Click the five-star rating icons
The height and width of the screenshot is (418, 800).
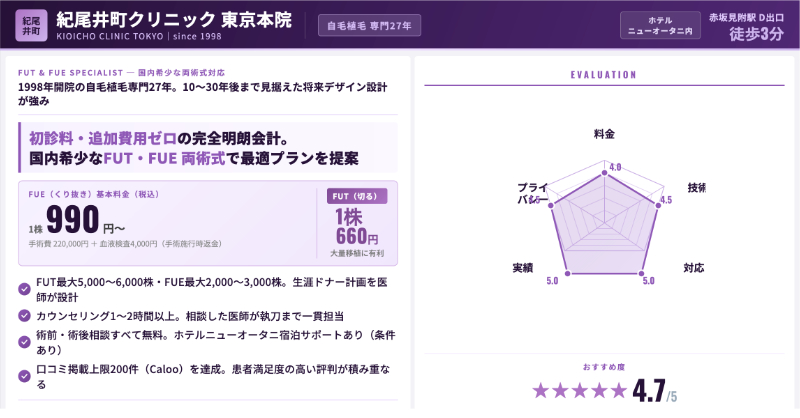click(578, 391)
